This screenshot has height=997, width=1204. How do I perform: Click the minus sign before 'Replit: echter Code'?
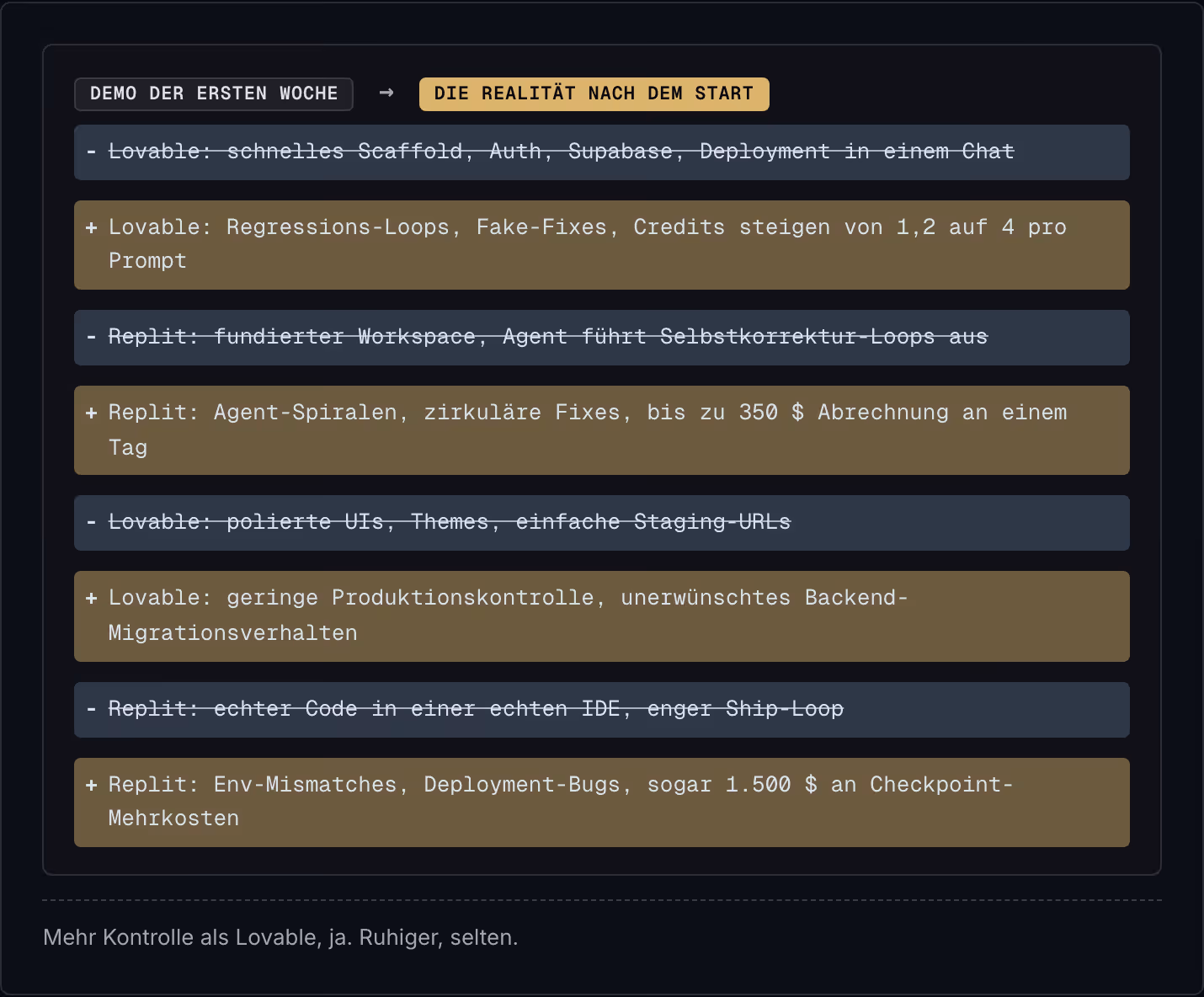pyautogui.click(x=91, y=709)
